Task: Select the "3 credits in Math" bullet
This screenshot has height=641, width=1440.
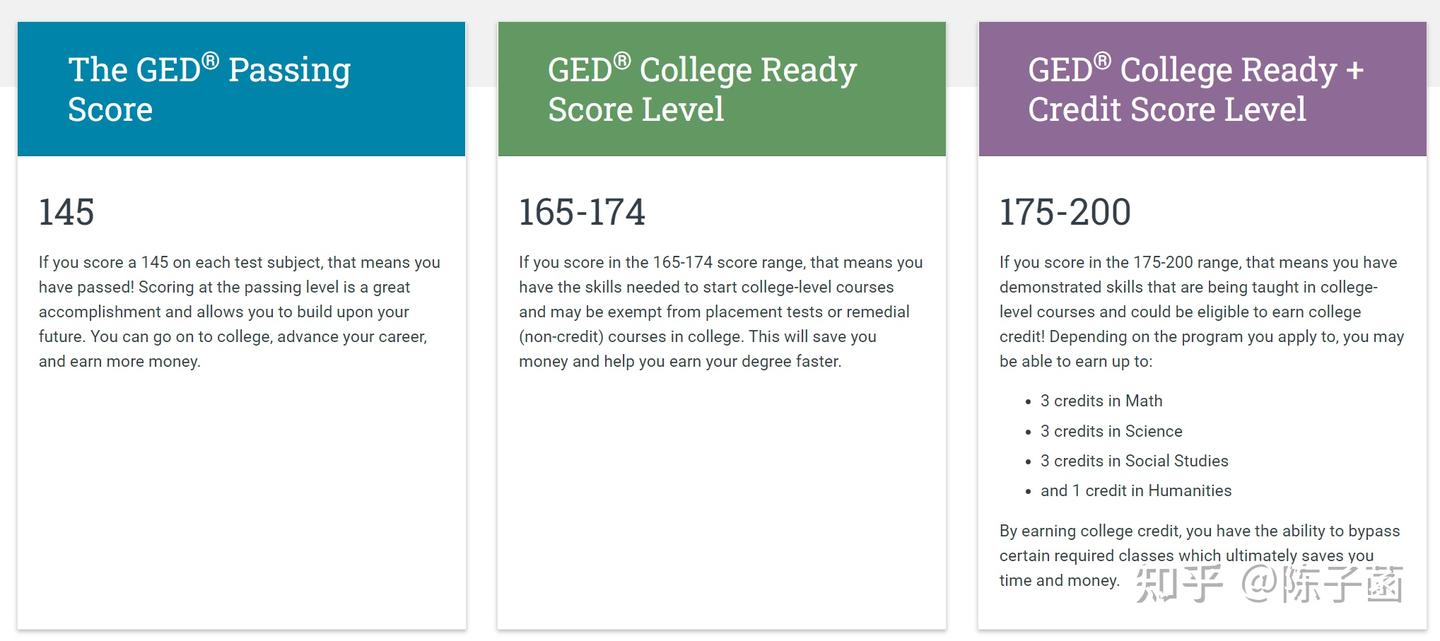Action: tap(1101, 401)
